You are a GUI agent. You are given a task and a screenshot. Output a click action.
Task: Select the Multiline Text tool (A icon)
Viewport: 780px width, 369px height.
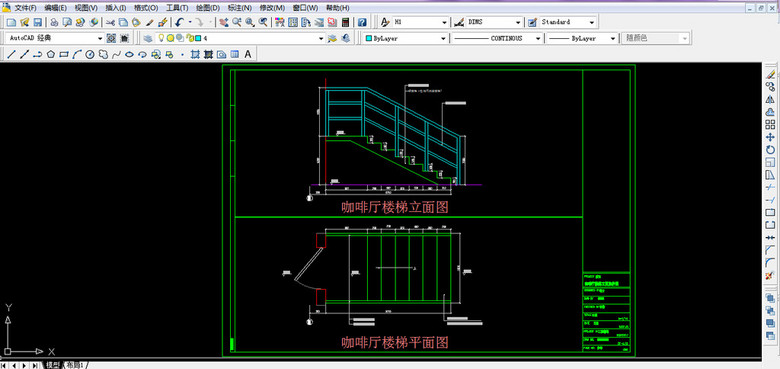248,54
